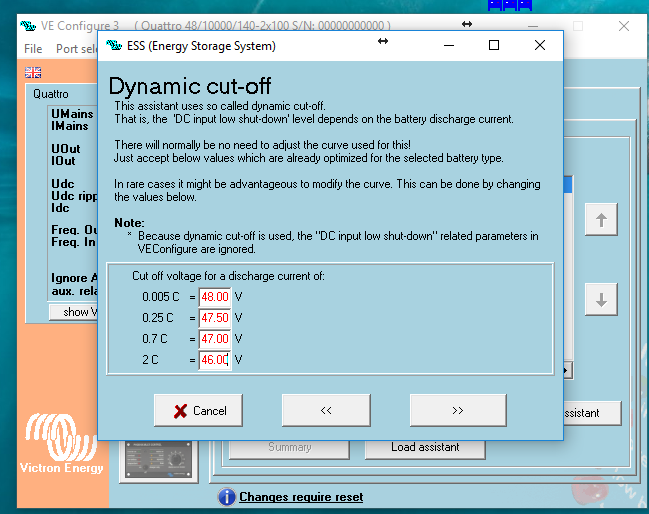Click the UK flag language icon
This screenshot has height=514, width=649.
(33, 72)
